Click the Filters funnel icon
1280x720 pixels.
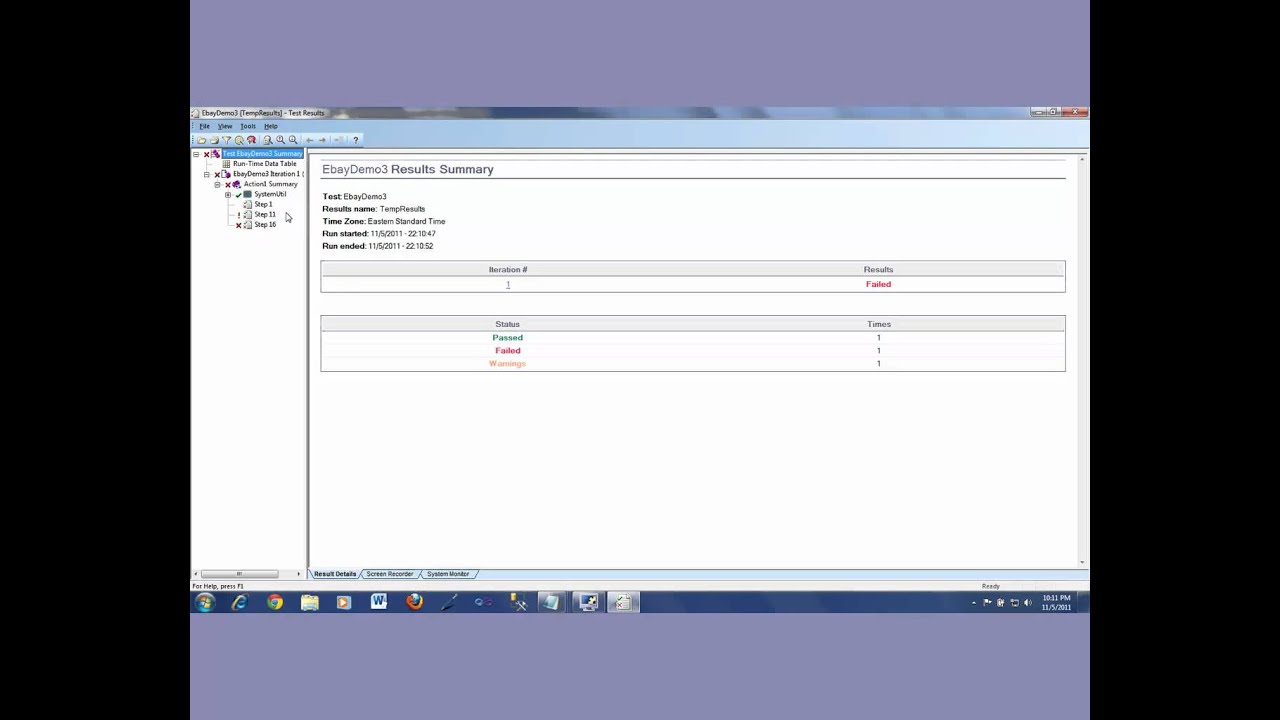coord(226,140)
